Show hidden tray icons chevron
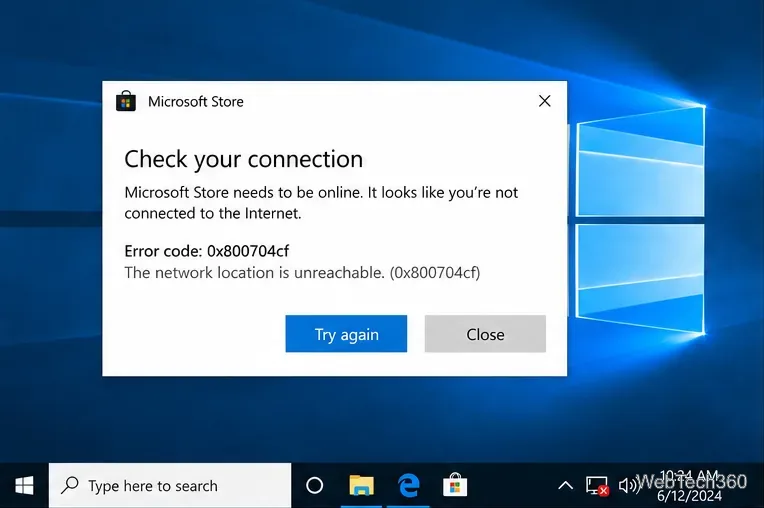This screenshot has width=764, height=508. click(x=565, y=486)
